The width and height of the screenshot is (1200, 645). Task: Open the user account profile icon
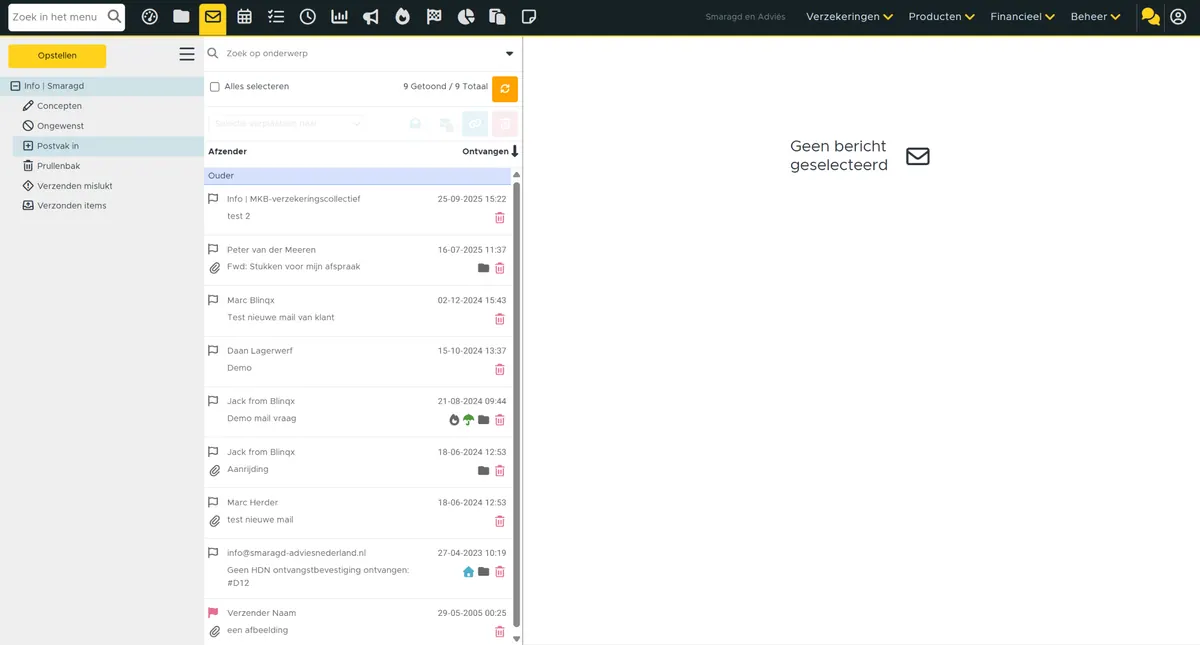(1178, 17)
